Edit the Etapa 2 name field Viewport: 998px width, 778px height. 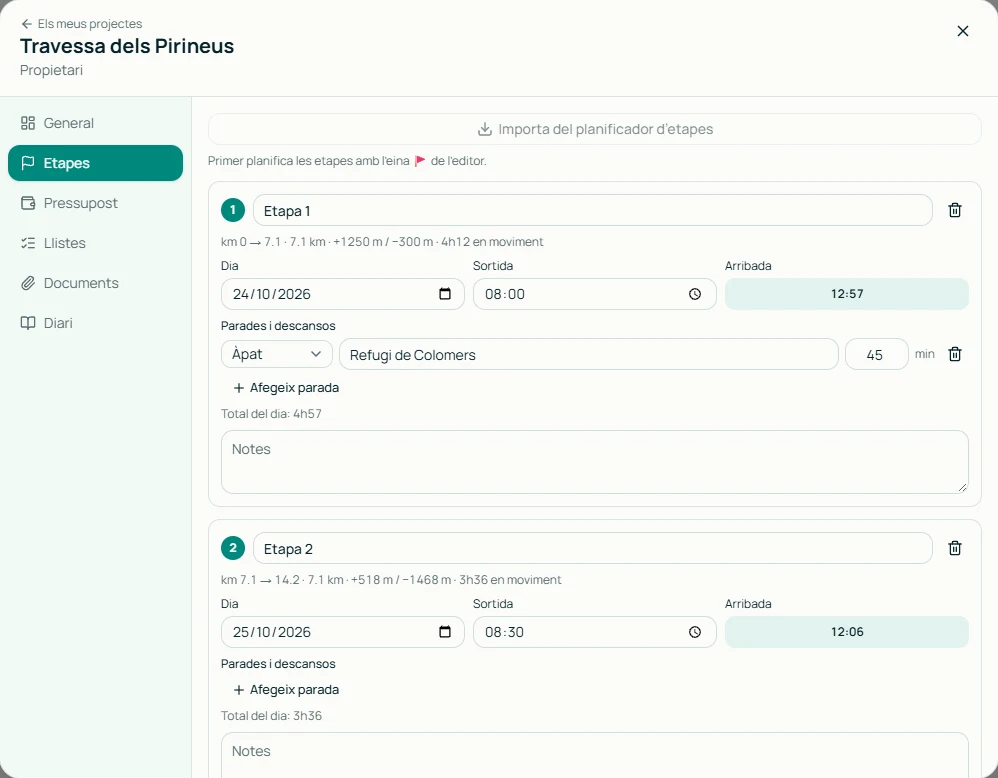(593, 548)
